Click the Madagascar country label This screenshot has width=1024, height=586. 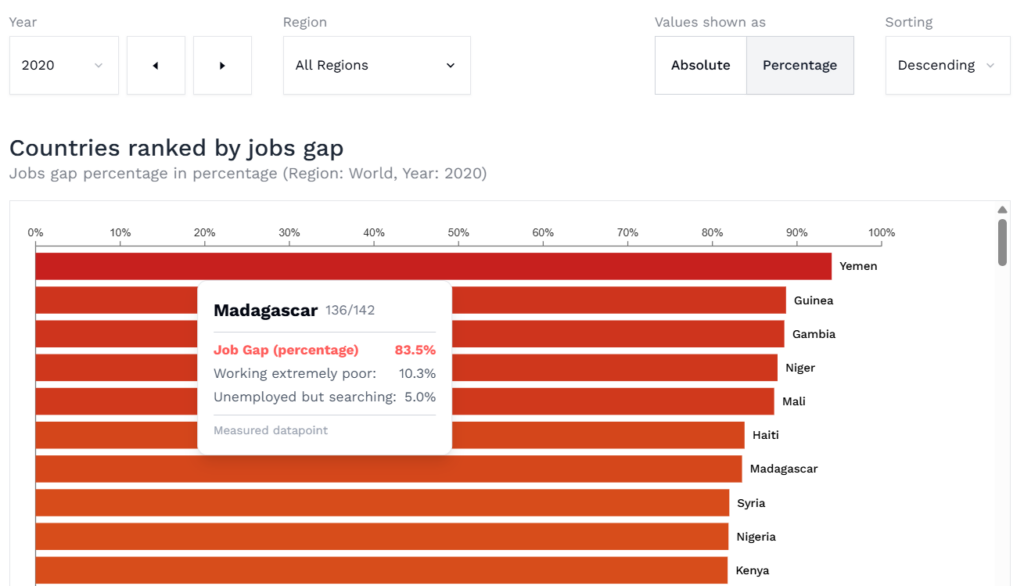[784, 469]
